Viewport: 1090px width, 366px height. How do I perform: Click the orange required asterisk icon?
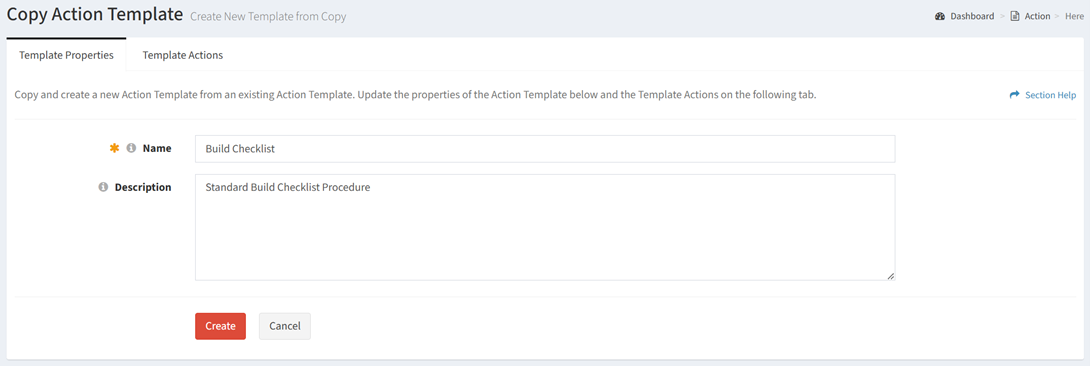point(115,148)
